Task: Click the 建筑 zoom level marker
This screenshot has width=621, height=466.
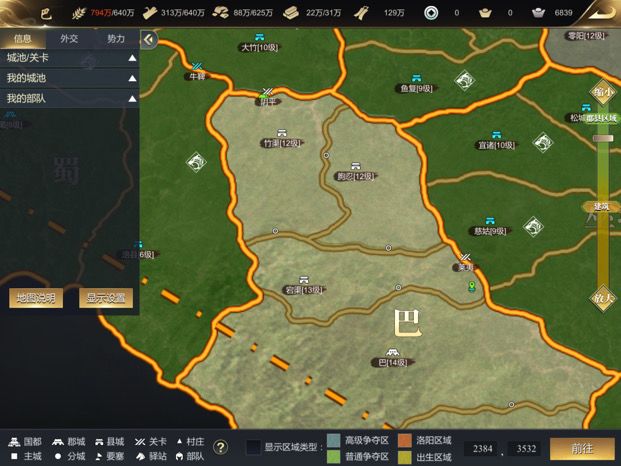Action: pyautogui.click(x=601, y=206)
